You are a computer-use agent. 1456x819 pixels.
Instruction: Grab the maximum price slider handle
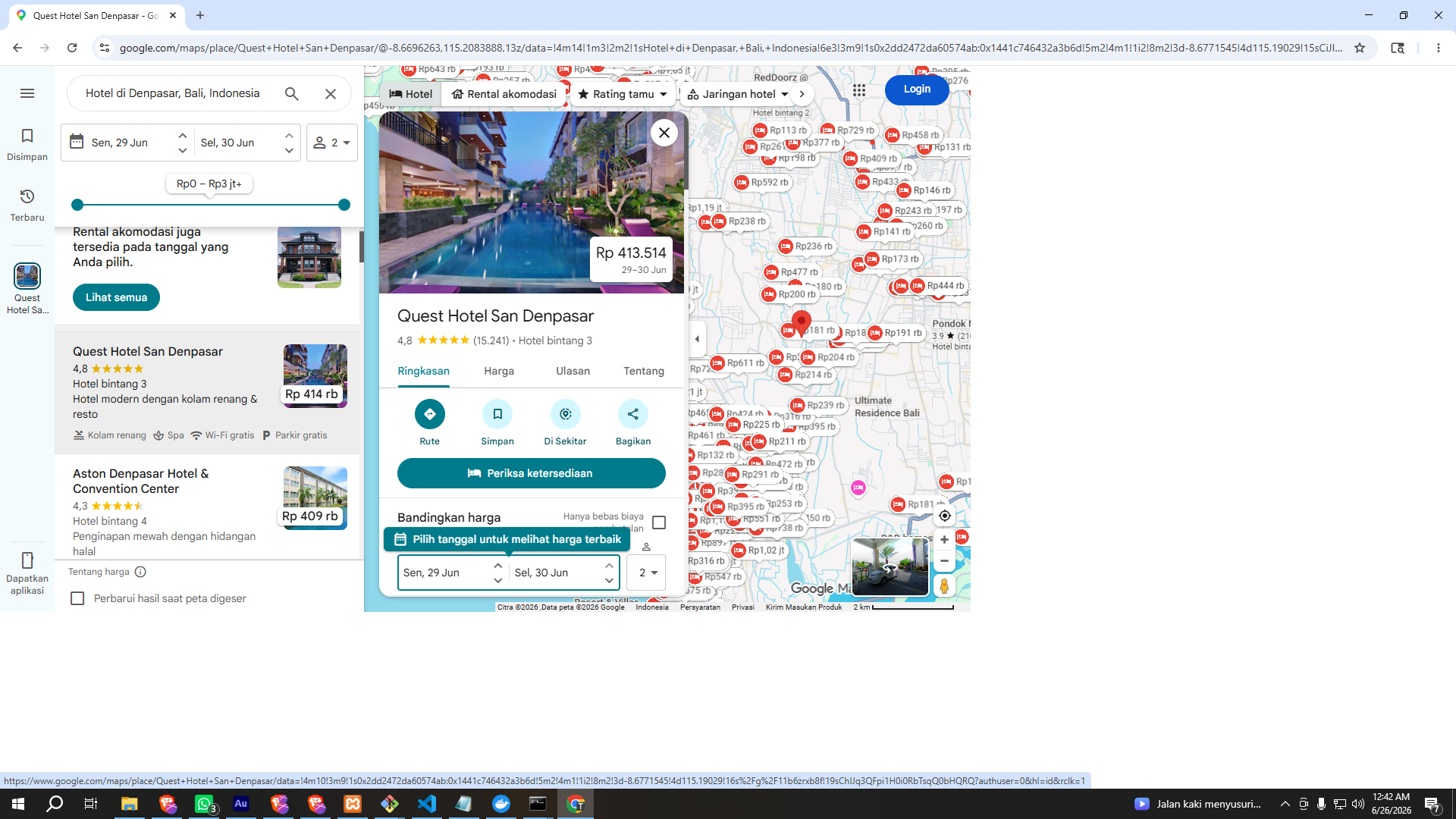point(344,205)
